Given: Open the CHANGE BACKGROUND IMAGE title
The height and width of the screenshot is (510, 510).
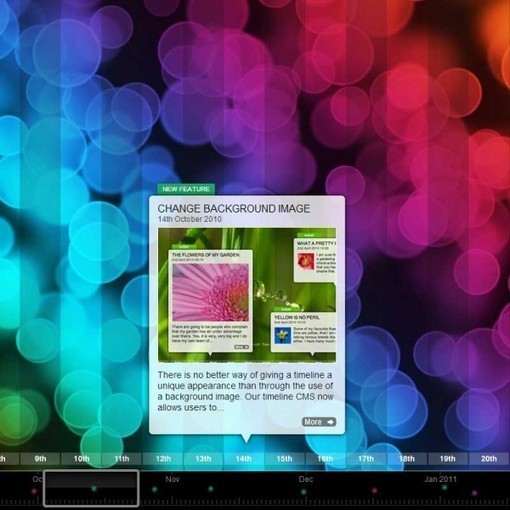Looking at the screenshot, I should pos(234,209).
